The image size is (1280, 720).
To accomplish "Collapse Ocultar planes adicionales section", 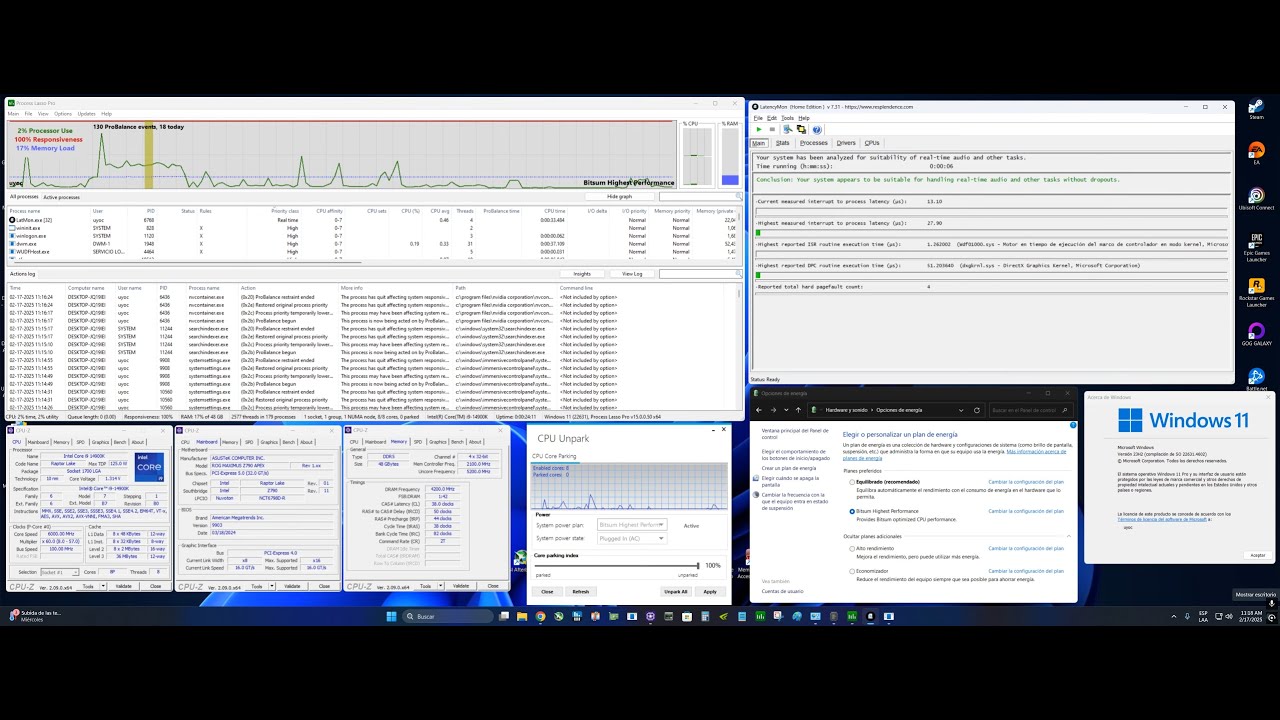I will click(1069, 536).
